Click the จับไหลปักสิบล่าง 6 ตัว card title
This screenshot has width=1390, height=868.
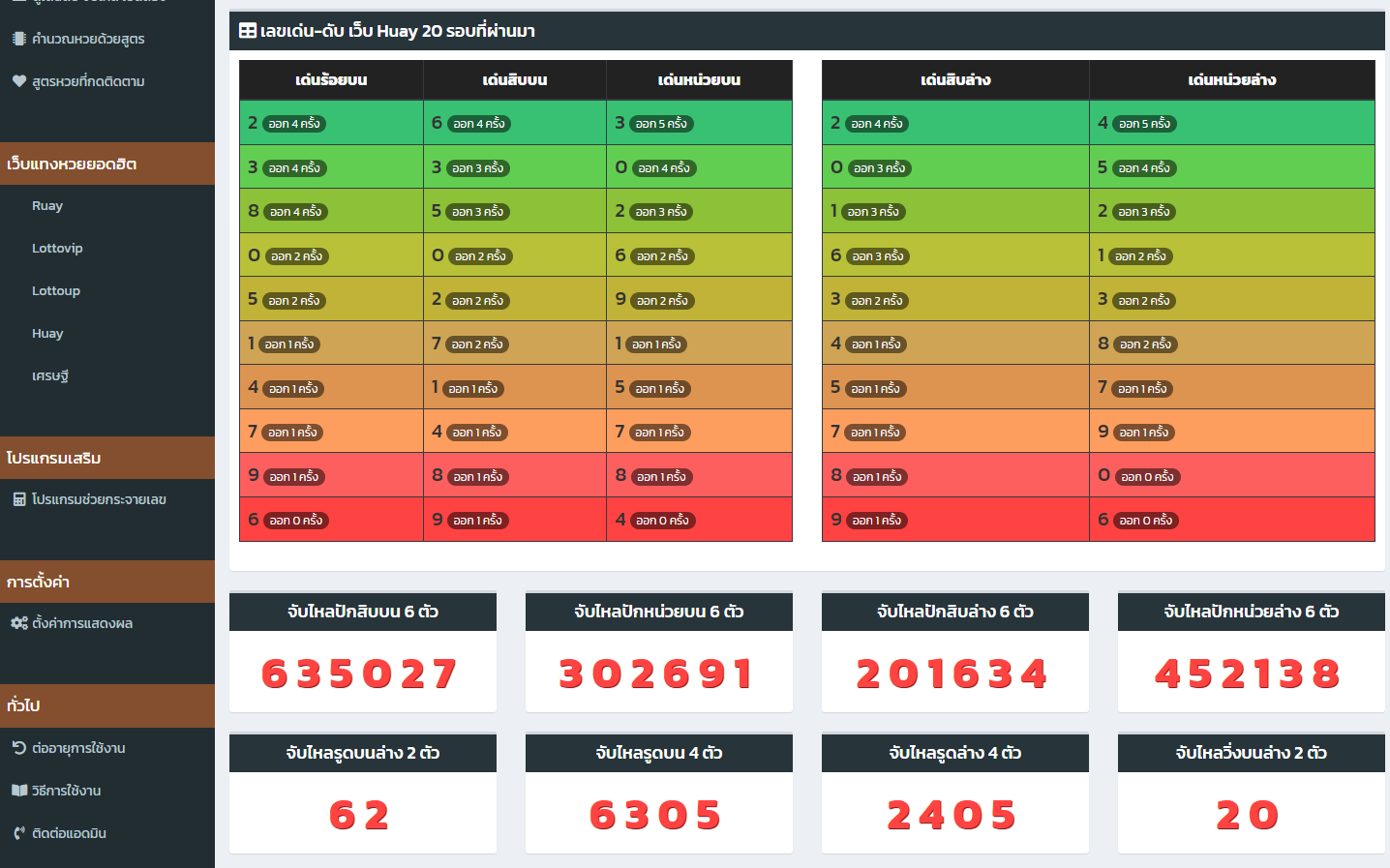(955, 612)
